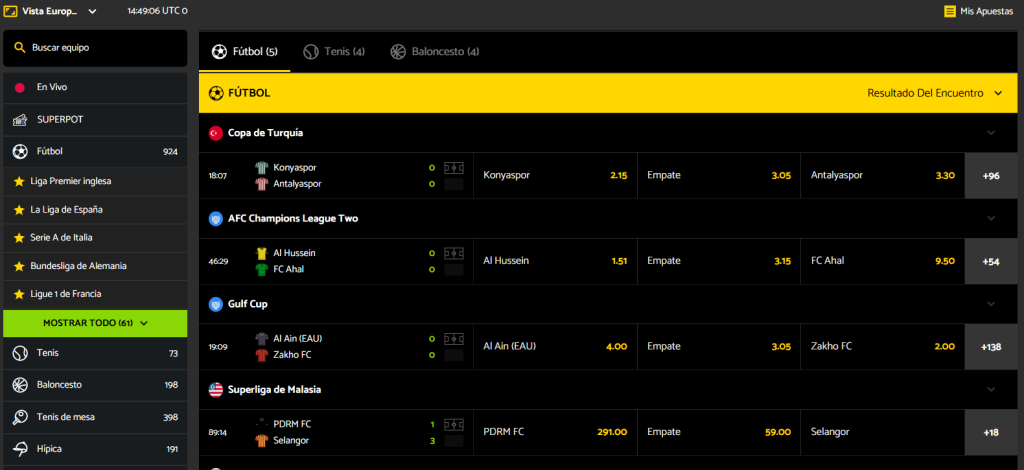
Task: Click the SUPERPOT ticket icon
Action: [20, 119]
